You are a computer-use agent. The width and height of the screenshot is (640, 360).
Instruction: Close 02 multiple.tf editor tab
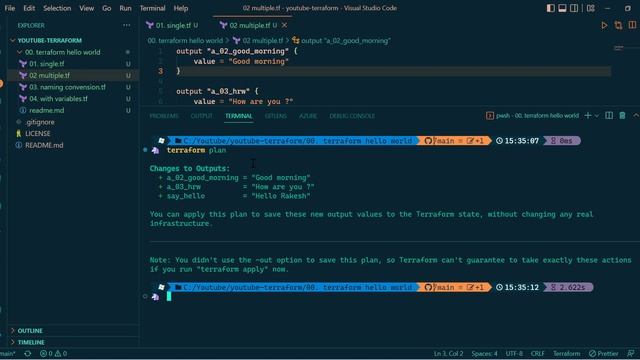pyautogui.click(x=284, y=25)
